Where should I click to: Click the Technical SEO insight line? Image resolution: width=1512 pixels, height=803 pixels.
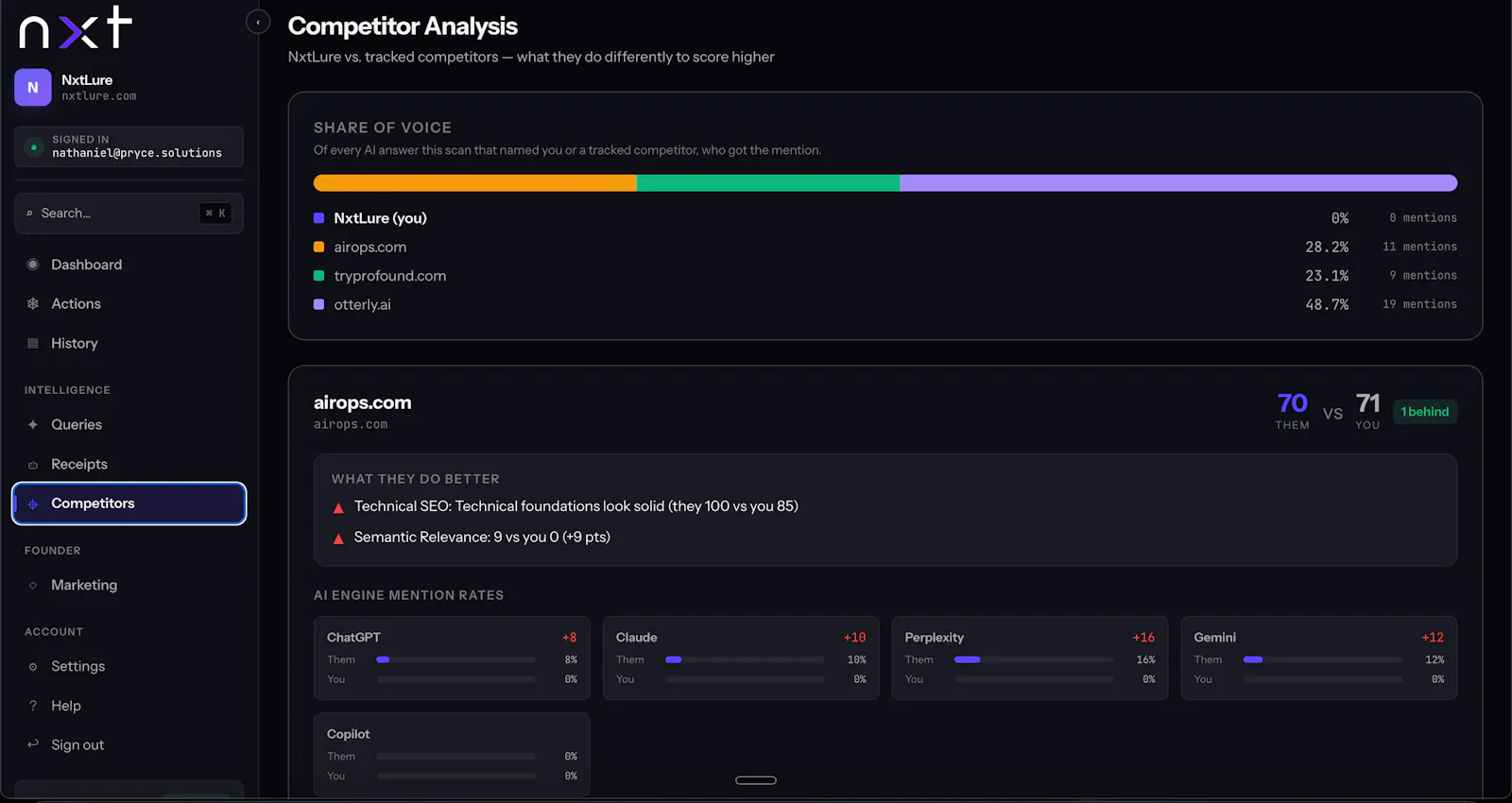point(576,506)
